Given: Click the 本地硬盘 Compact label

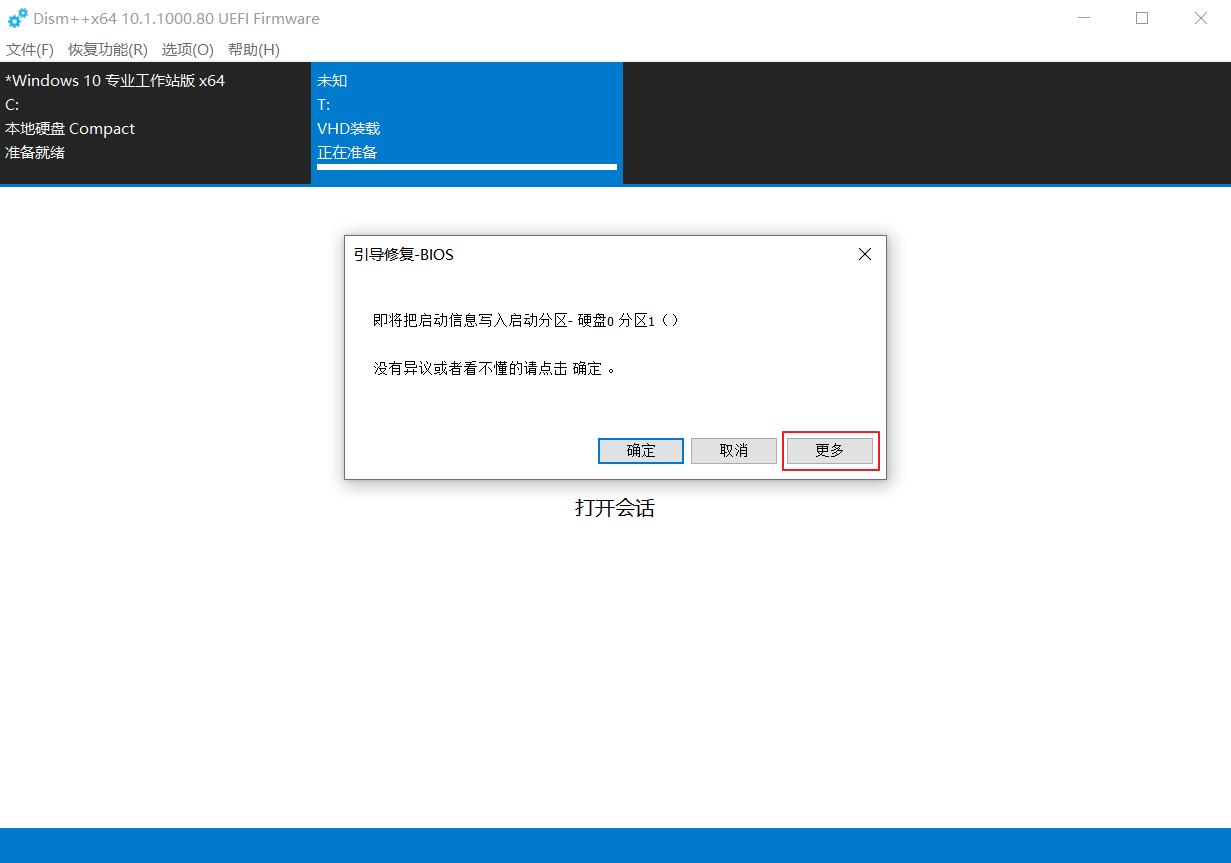Looking at the screenshot, I should coord(69,128).
